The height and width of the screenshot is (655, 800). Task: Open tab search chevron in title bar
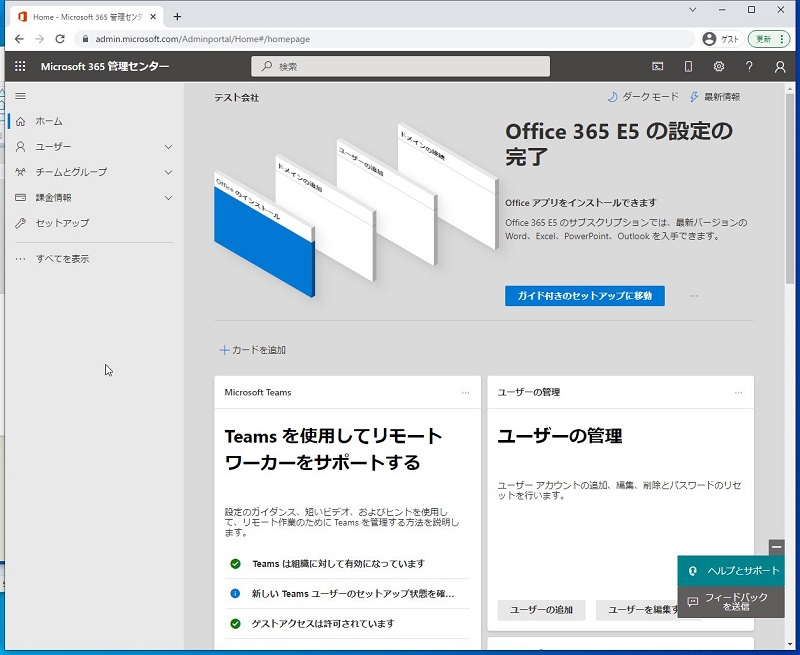[692, 10]
